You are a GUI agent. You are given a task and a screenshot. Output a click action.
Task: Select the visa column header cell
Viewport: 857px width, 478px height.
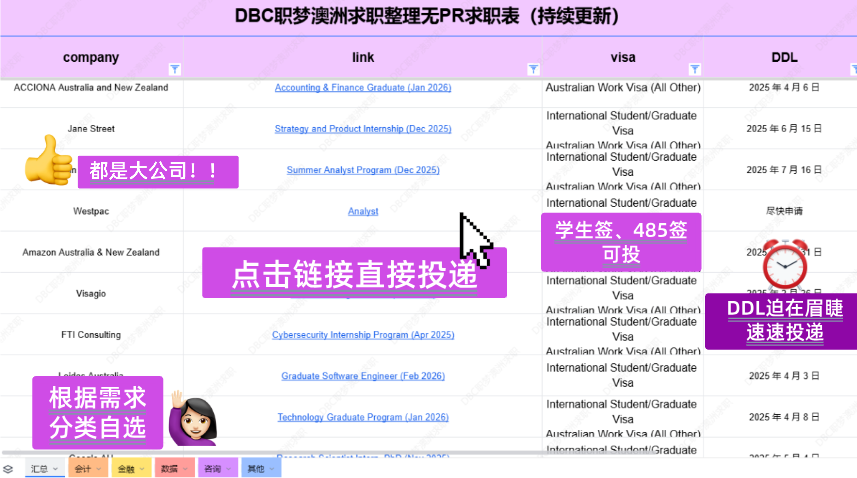623,58
